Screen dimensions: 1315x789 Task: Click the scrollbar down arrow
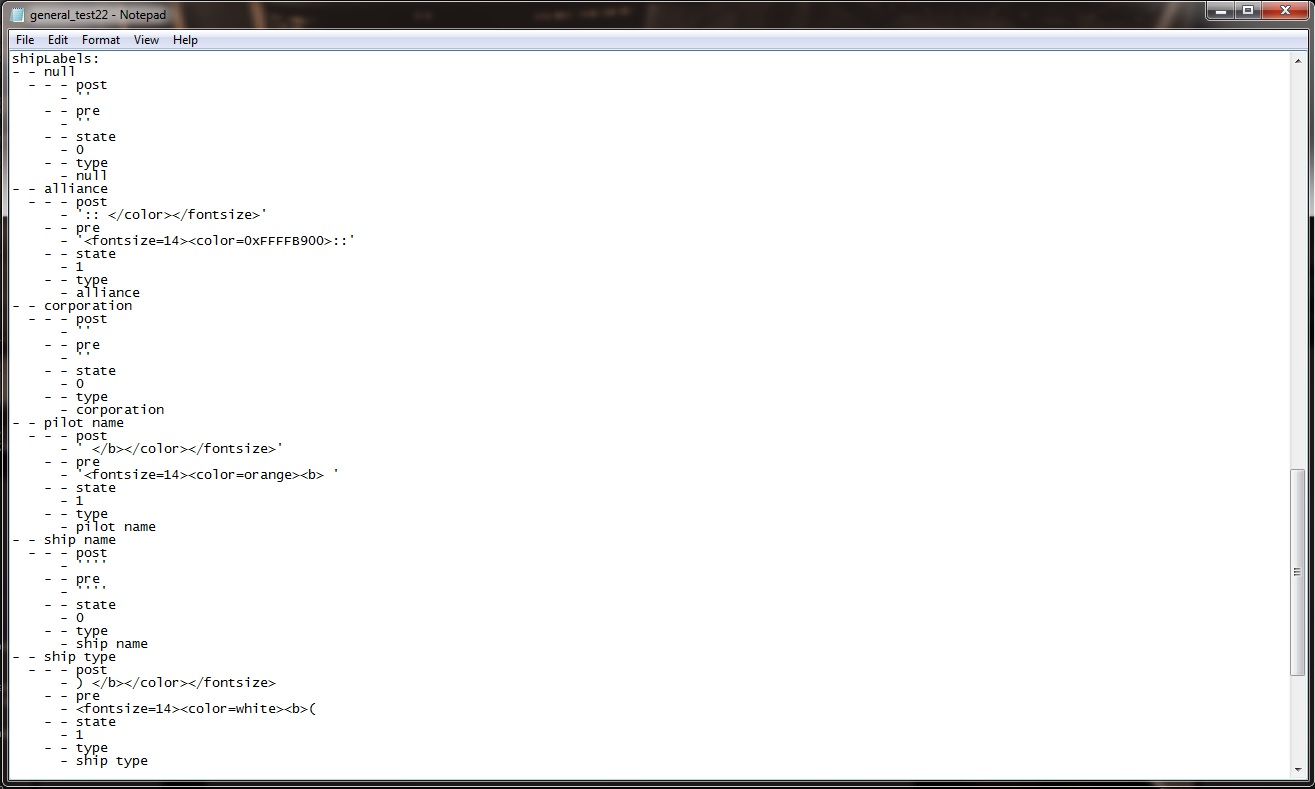(1297, 767)
